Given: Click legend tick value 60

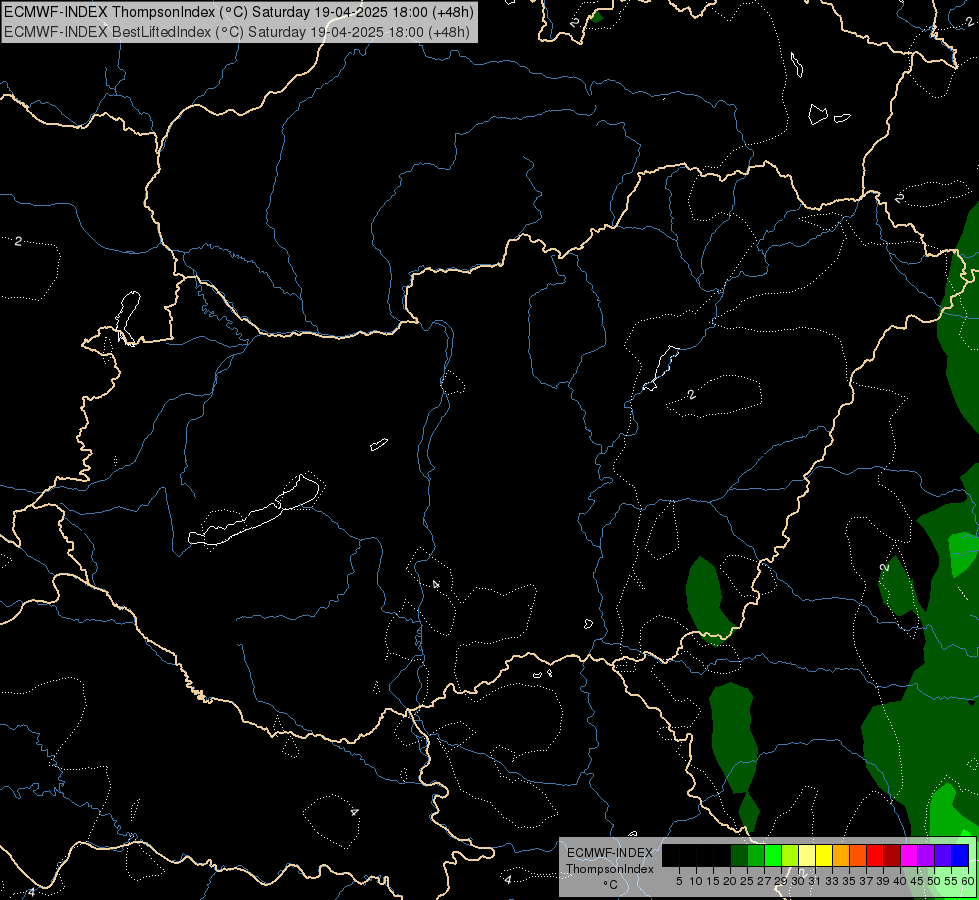Looking at the screenshot, I should (968, 881).
